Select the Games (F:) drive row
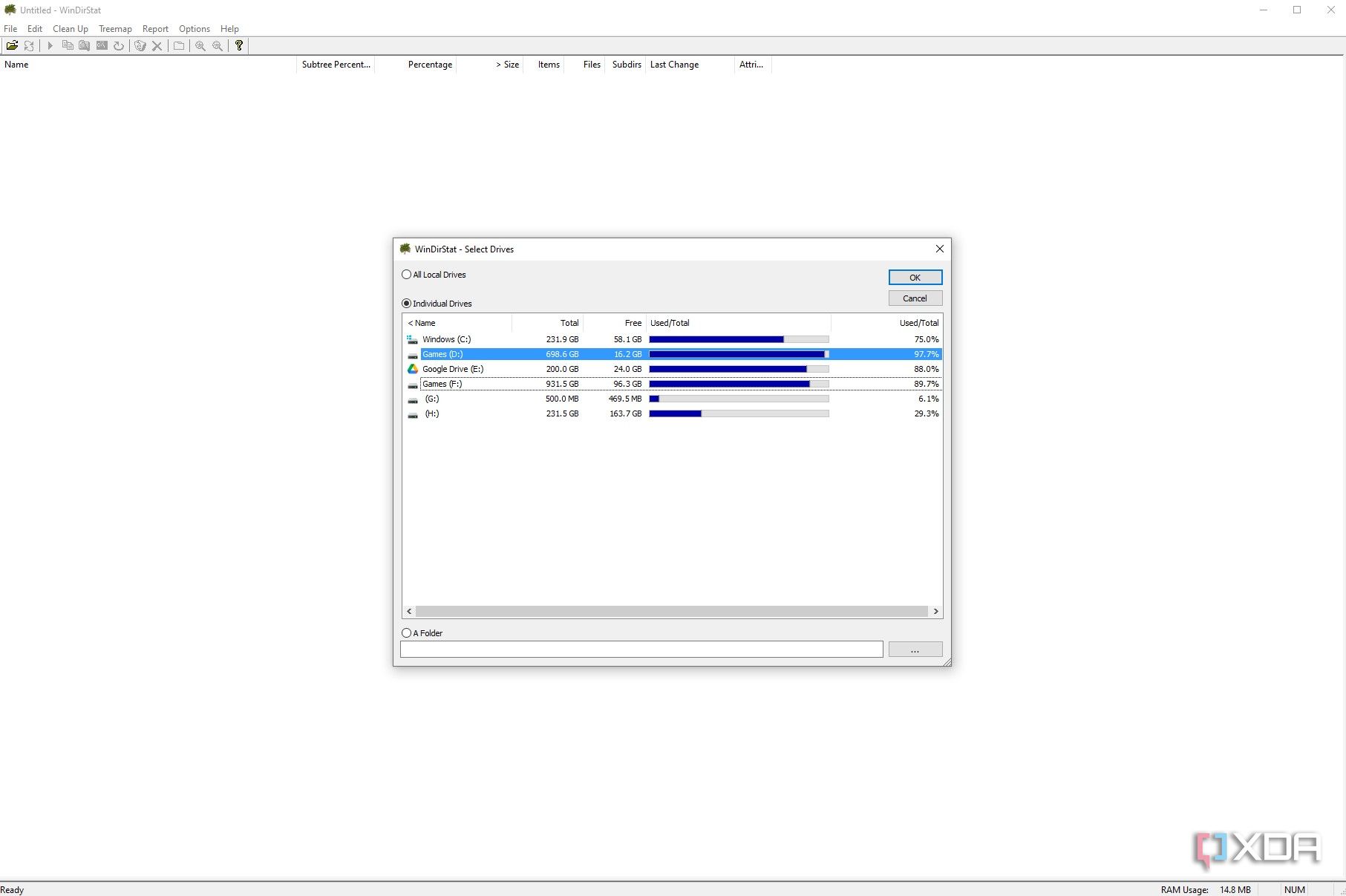 pyautogui.click(x=673, y=384)
